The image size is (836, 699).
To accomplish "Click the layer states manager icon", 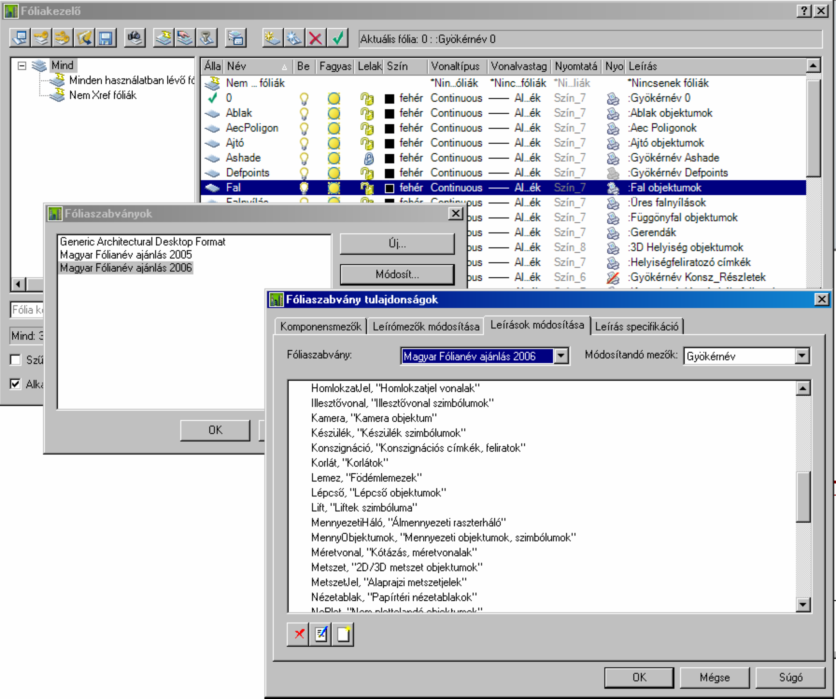I will click(206, 38).
